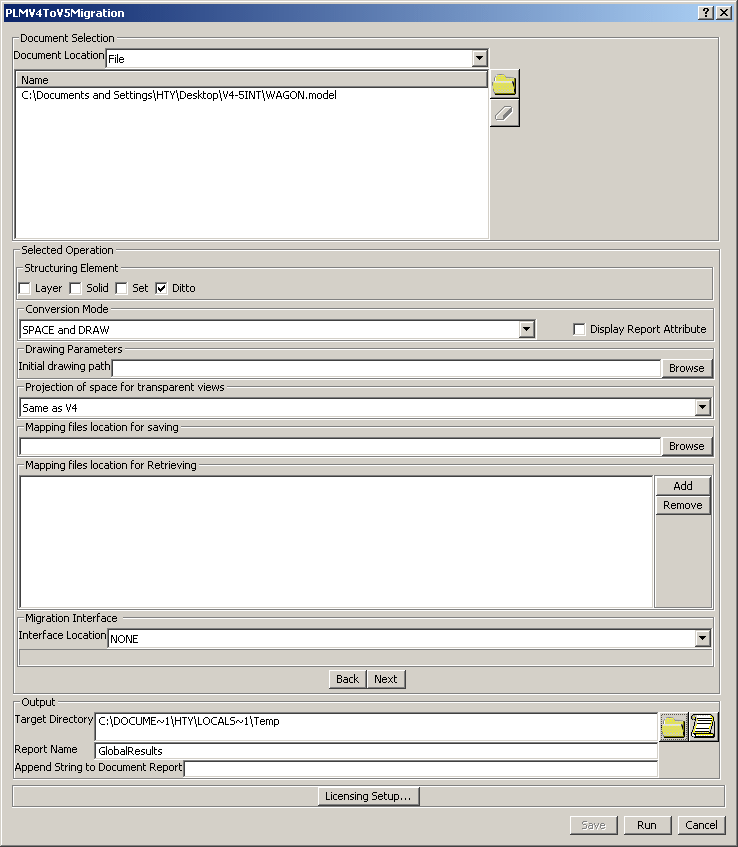
Task: Click the Name column header
Action: (x=252, y=79)
